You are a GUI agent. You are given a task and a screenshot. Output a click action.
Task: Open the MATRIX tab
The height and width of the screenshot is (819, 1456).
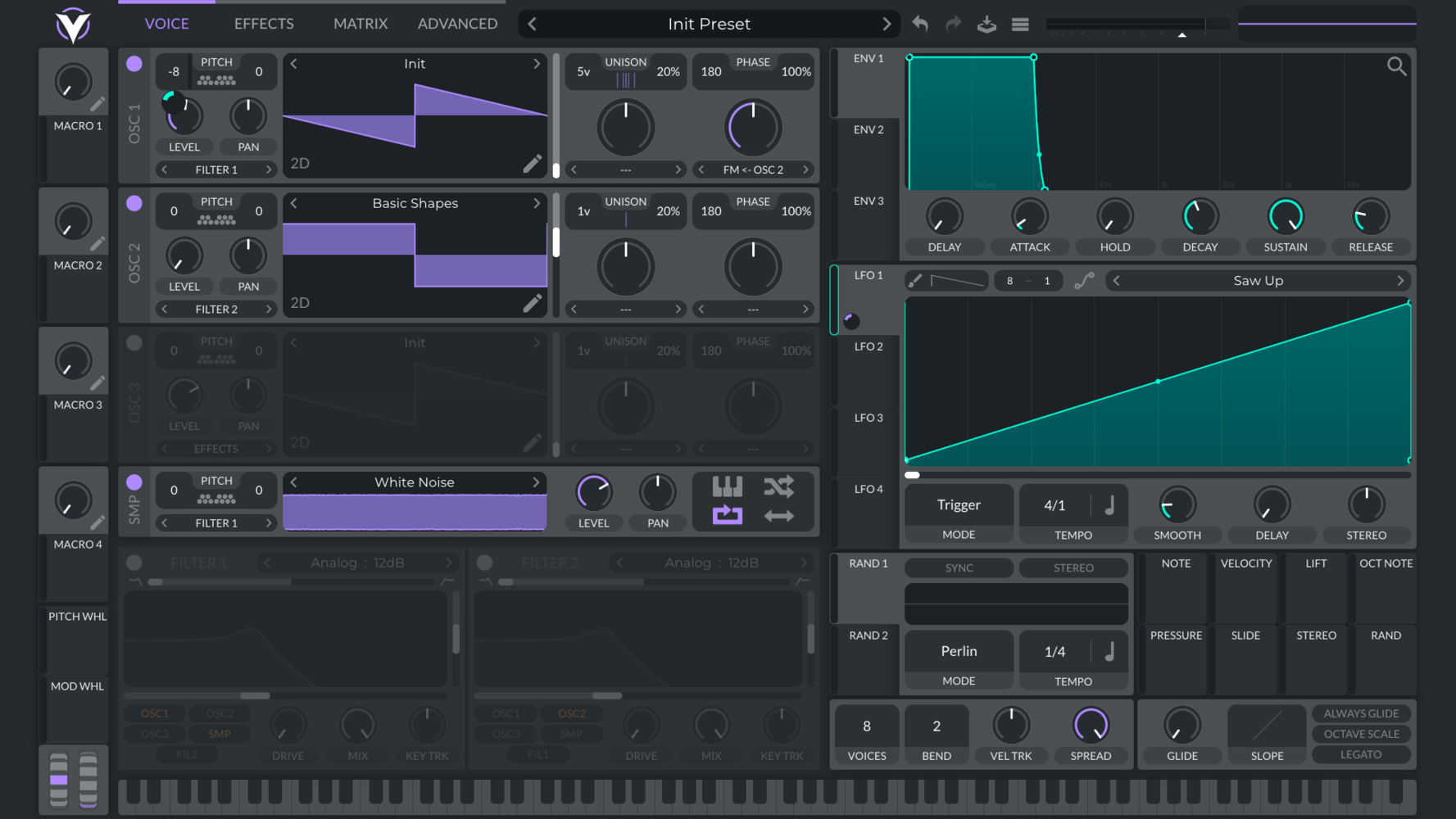[361, 24]
